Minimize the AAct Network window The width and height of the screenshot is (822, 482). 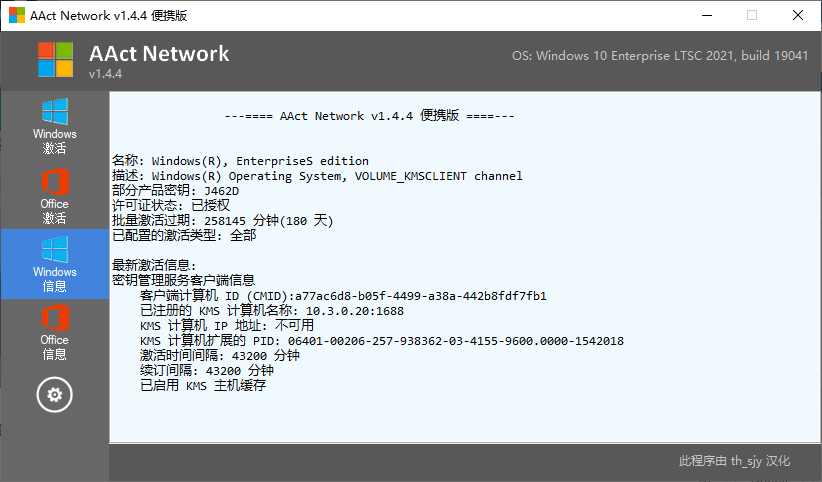point(706,15)
